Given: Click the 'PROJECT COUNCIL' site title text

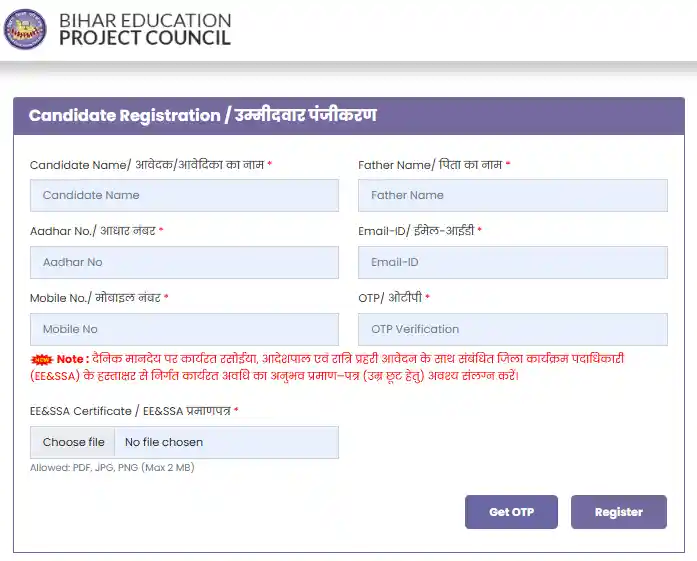Looking at the screenshot, I should 144,38.
